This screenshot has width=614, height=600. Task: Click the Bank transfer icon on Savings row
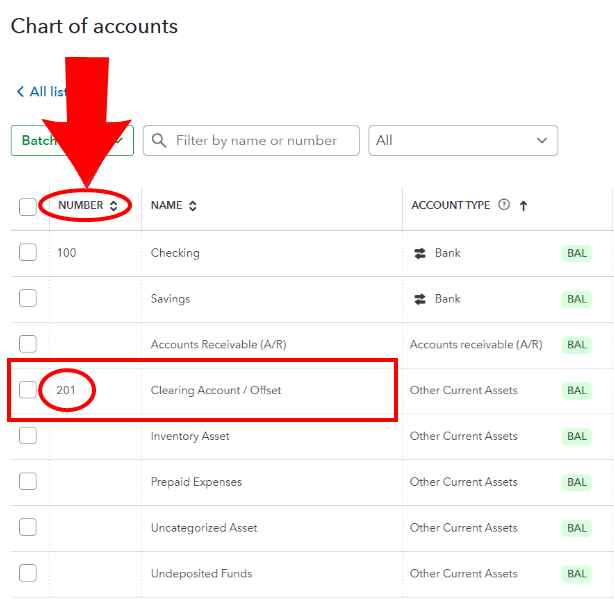tap(420, 299)
